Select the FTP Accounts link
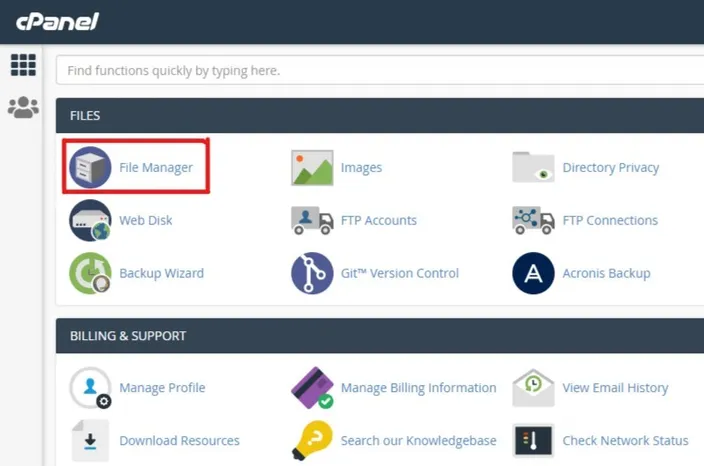The height and width of the screenshot is (466, 704). click(x=378, y=220)
